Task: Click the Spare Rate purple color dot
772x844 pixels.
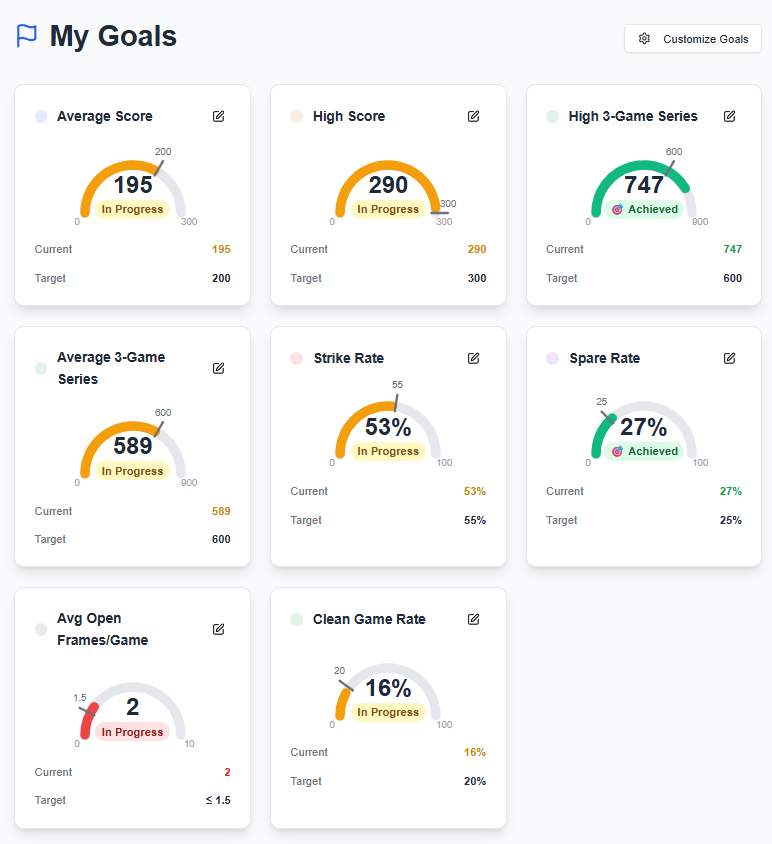Action: (552, 358)
